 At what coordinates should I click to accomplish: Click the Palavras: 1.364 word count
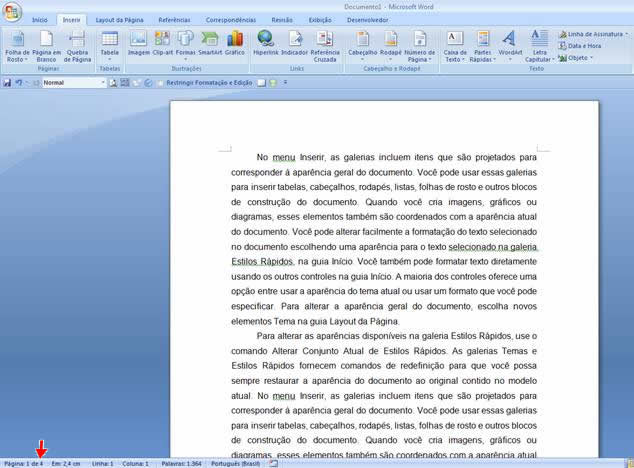tap(181, 464)
